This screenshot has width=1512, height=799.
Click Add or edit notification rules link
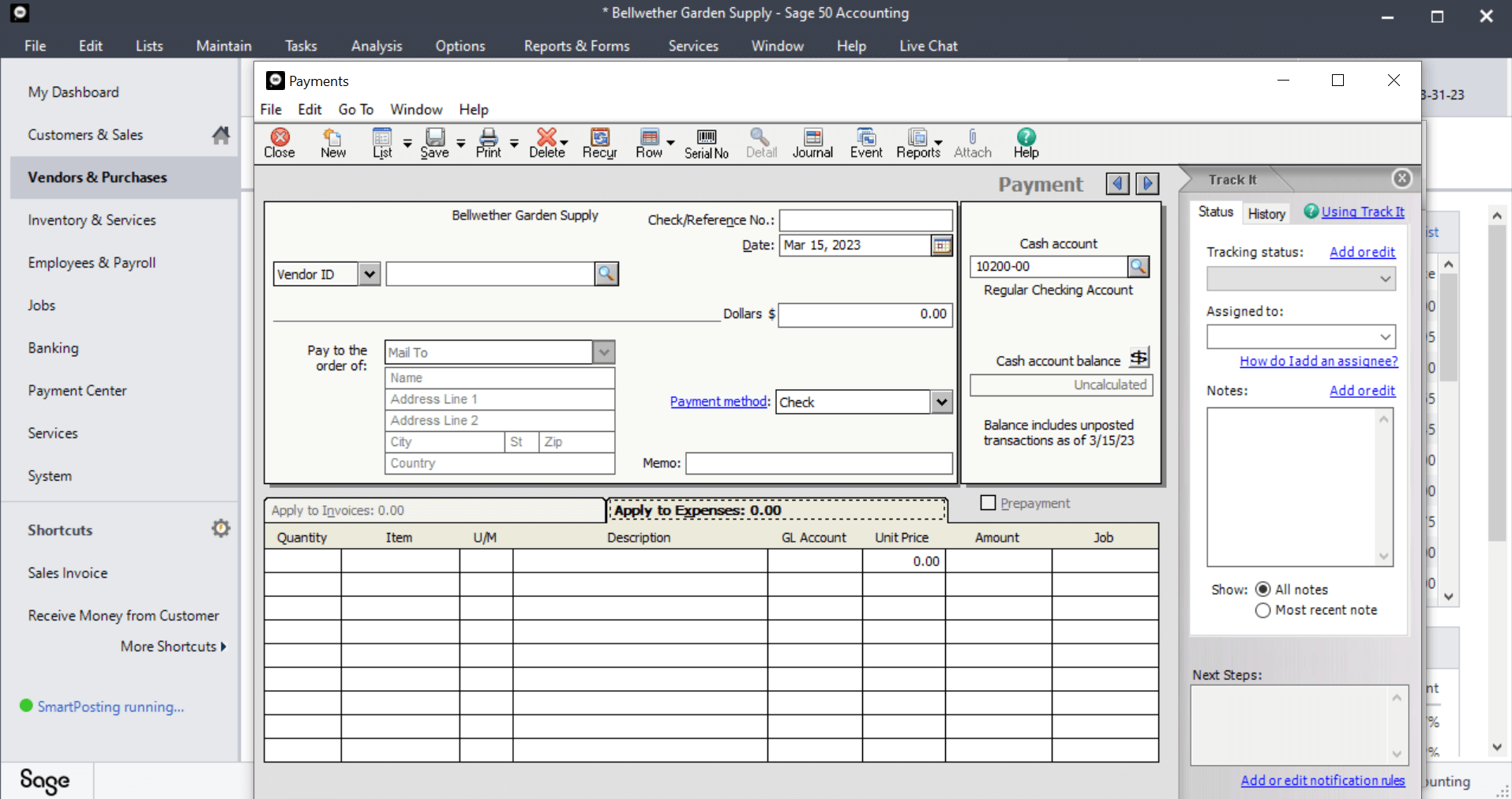point(1323,780)
